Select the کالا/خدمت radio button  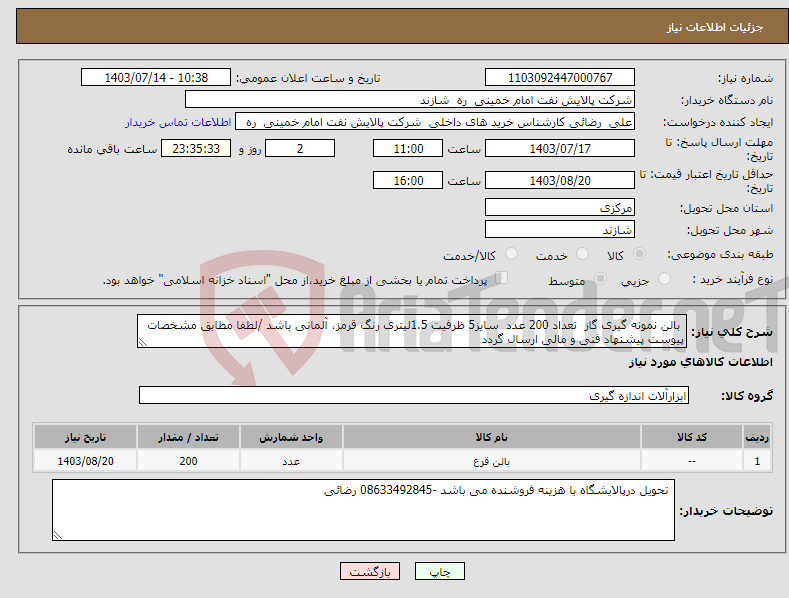[x=511, y=254]
